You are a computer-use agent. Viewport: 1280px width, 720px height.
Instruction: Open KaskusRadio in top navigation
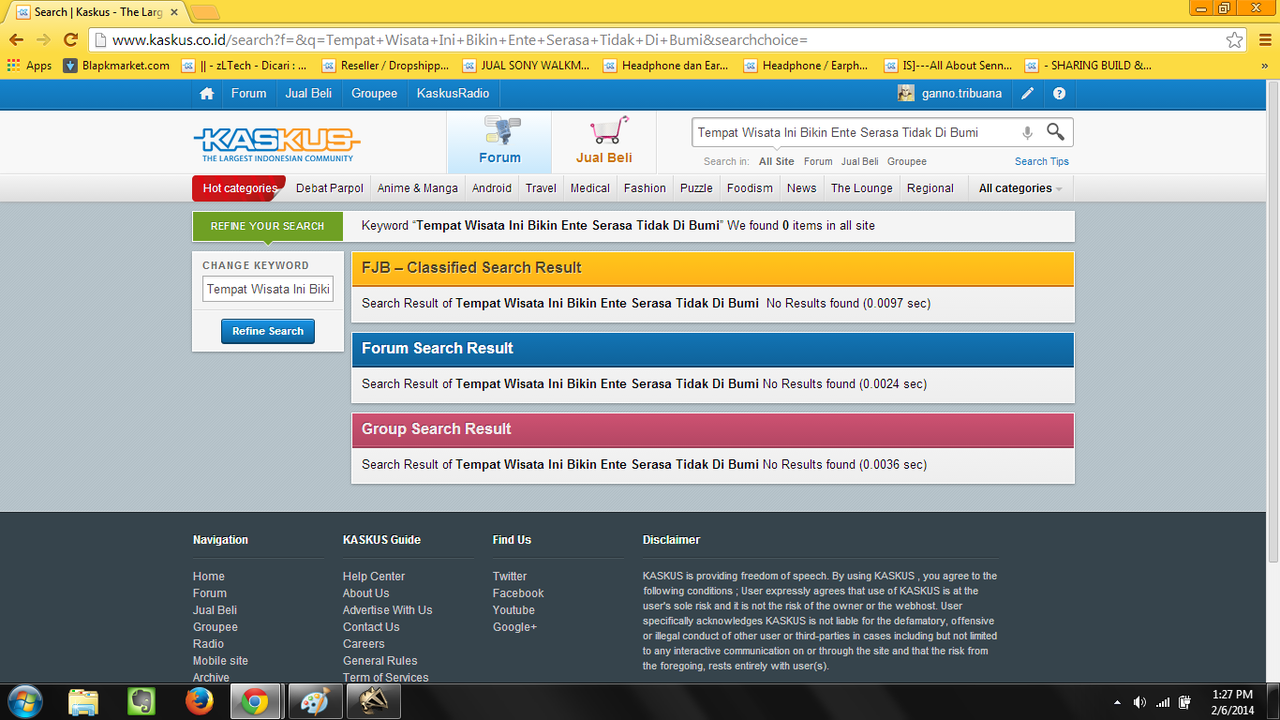pyautogui.click(x=453, y=94)
